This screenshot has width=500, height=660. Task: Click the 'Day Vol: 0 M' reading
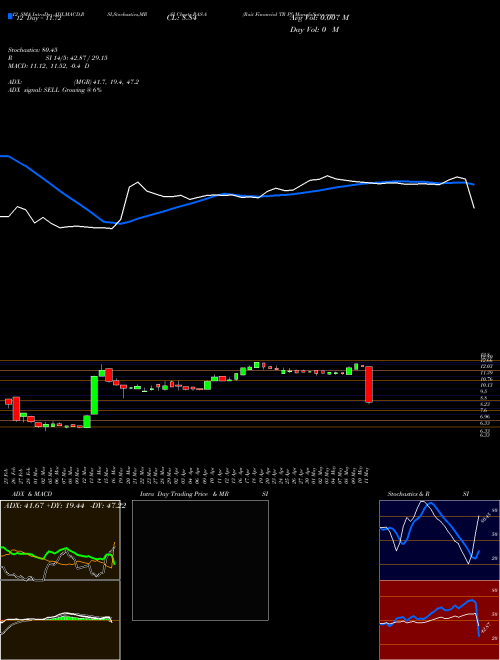tap(314, 30)
